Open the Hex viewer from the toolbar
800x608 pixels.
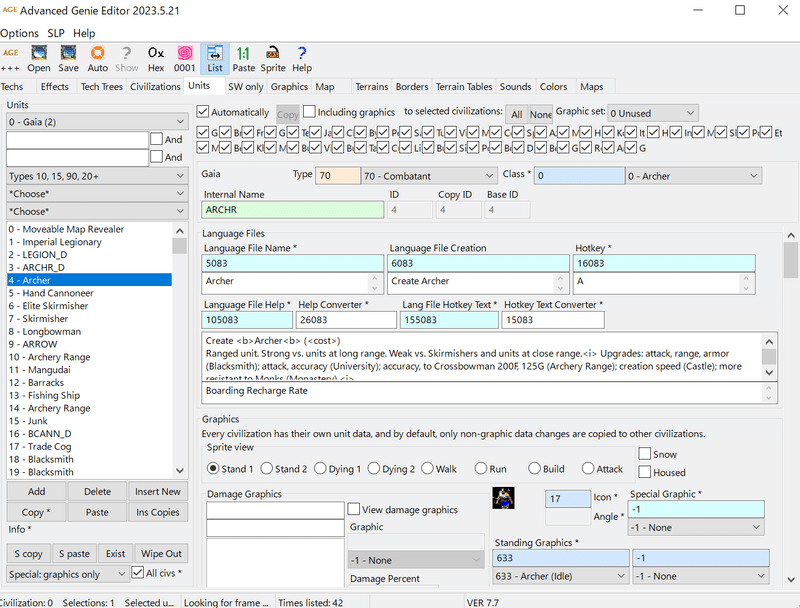155,58
